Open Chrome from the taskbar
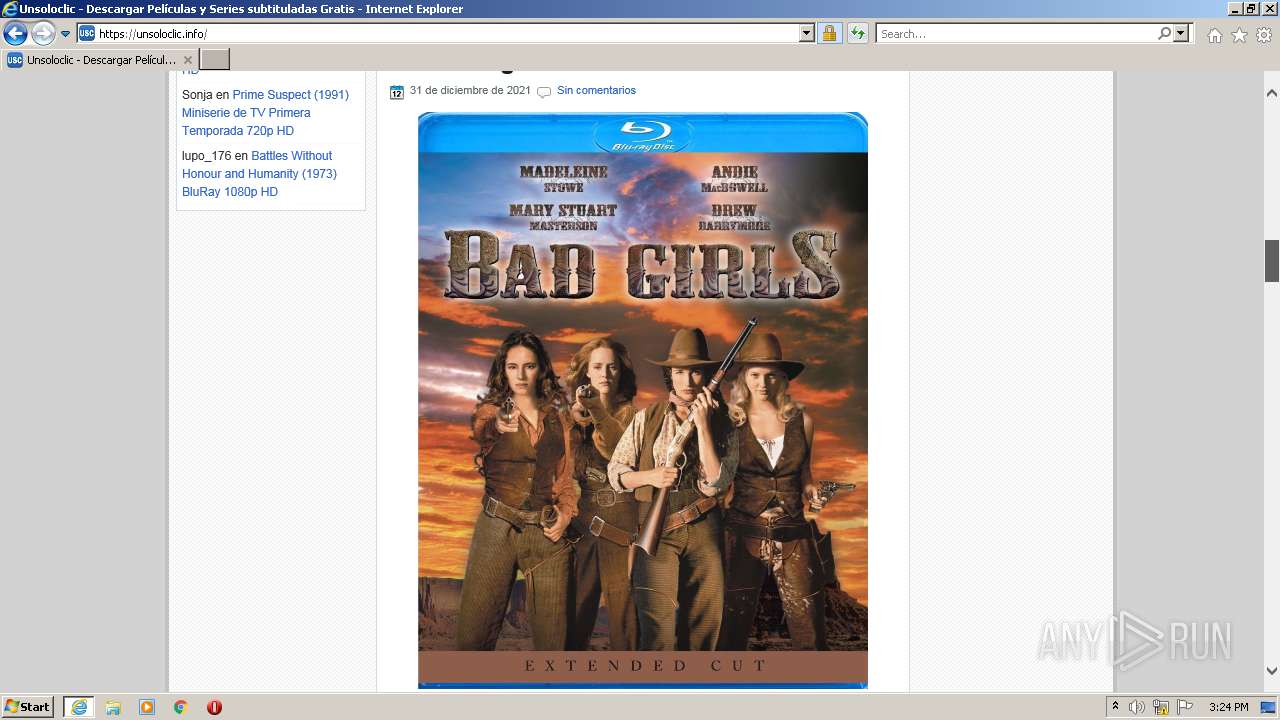The height and width of the screenshot is (720, 1280). tap(180, 707)
